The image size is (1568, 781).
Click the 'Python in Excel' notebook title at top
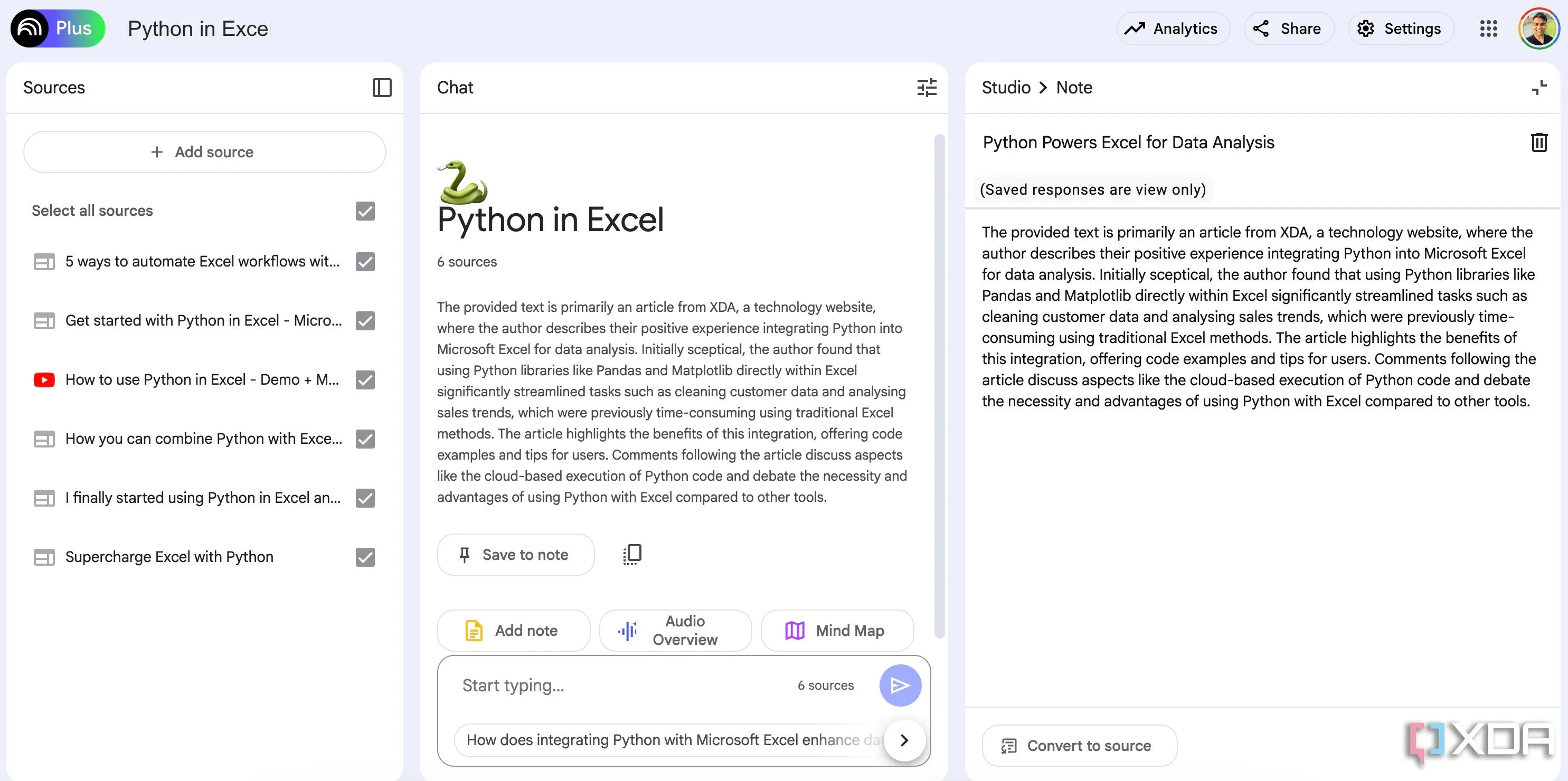pos(199,28)
